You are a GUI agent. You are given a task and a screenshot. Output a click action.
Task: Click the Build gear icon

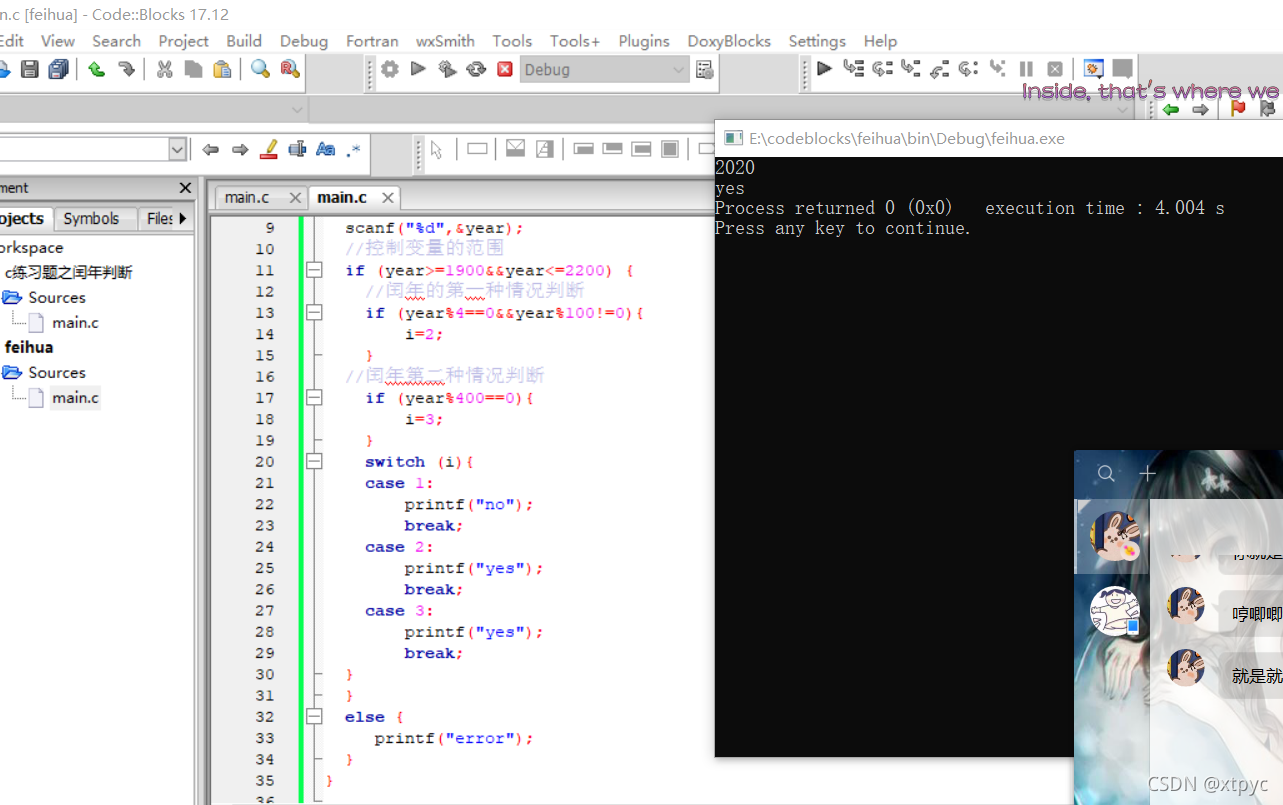pos(390,69)
